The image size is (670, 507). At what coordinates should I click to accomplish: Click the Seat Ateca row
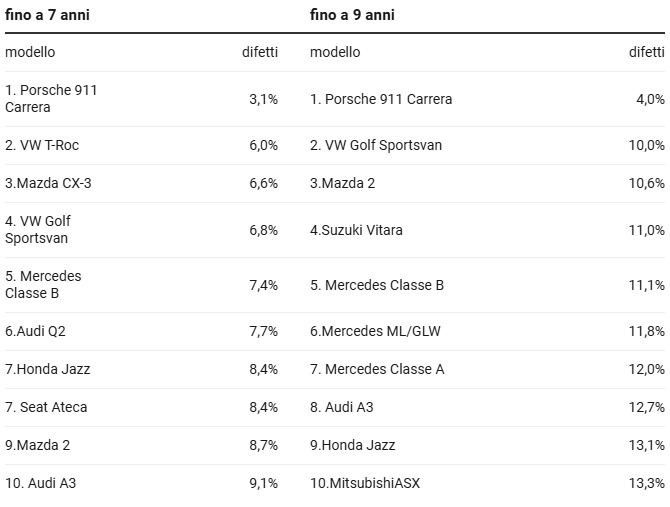click(x=46, y=407)
